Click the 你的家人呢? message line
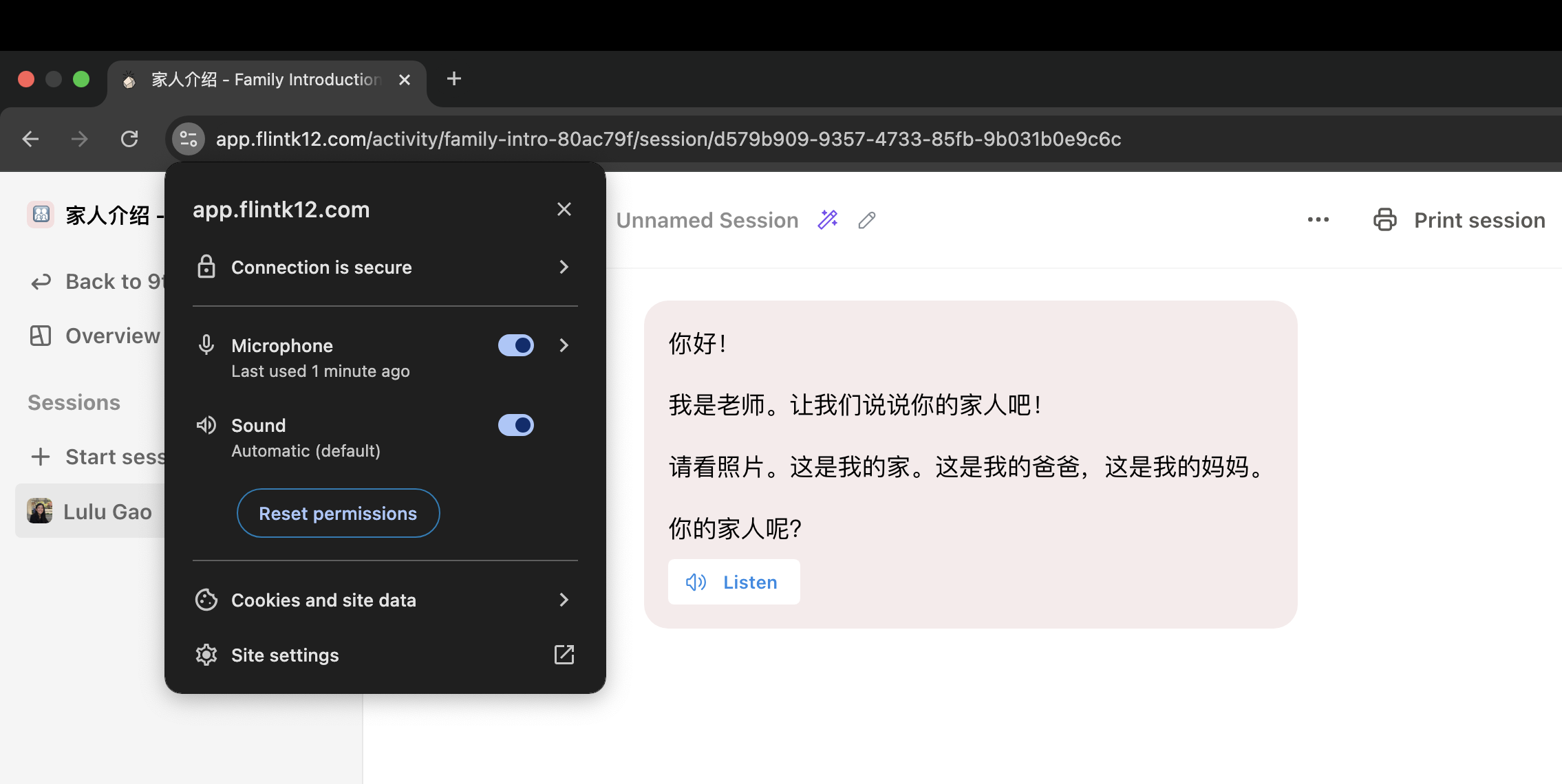Screen dimensions: 1562x784 click(x=735, y=528)
